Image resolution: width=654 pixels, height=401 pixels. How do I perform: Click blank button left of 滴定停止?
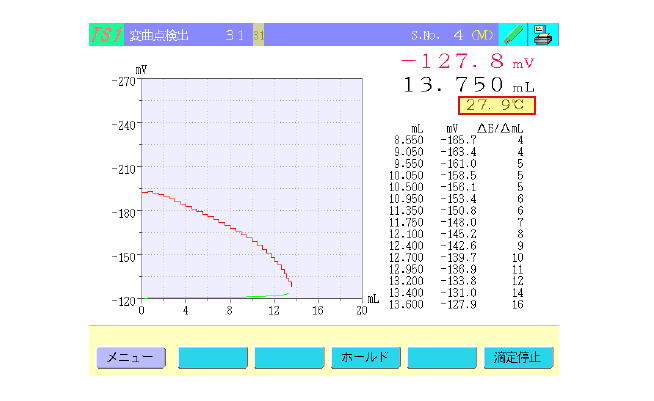(442, 357)
